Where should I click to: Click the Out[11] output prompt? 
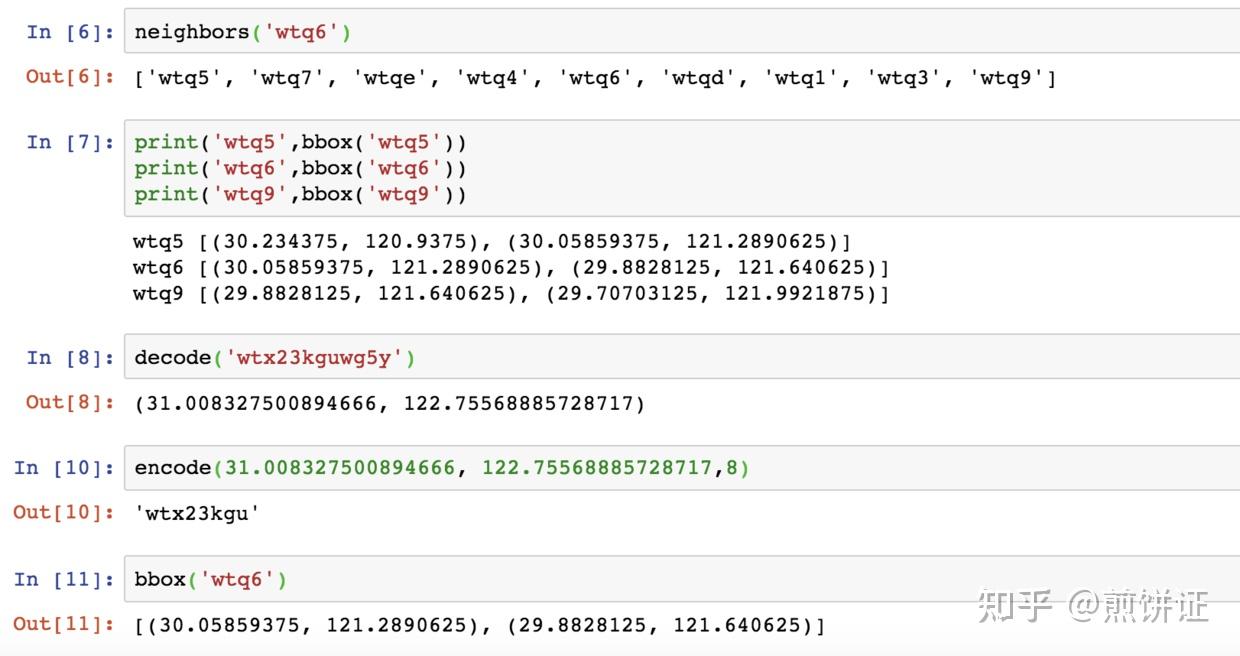click(64, 625)
